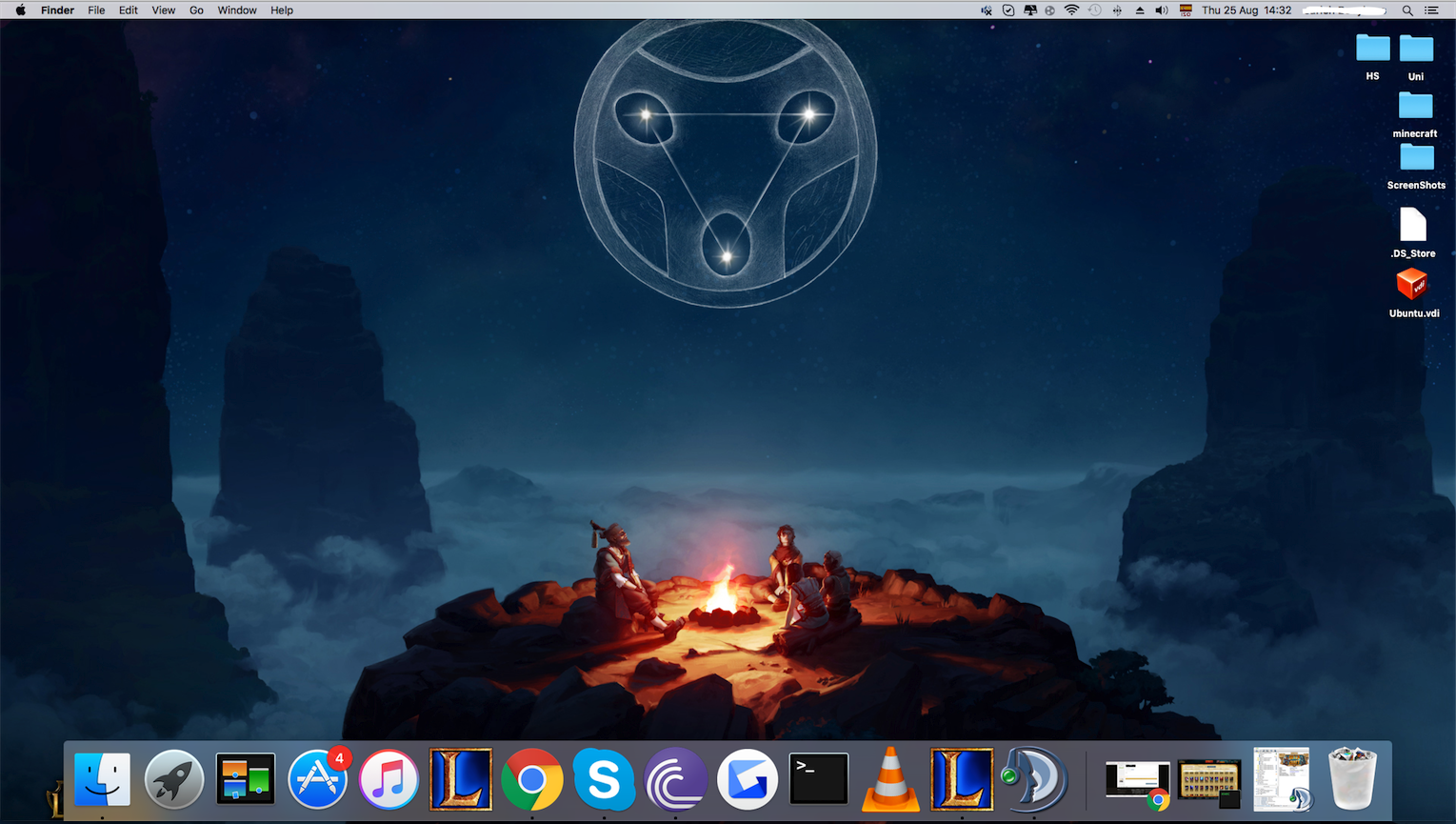Open the App Store with 4 updates
The image size is (1456, 824).
point(318,779)
